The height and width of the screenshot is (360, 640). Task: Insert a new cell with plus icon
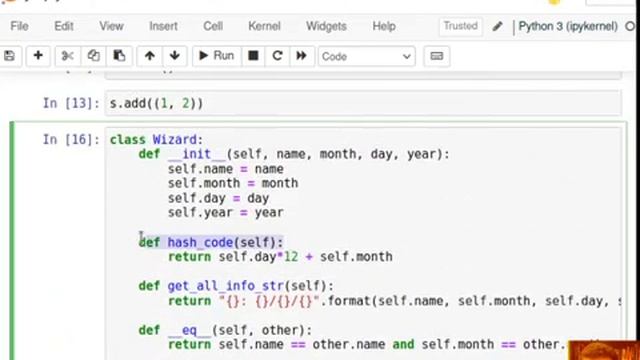pyautogui.click(x=38, y=56)
